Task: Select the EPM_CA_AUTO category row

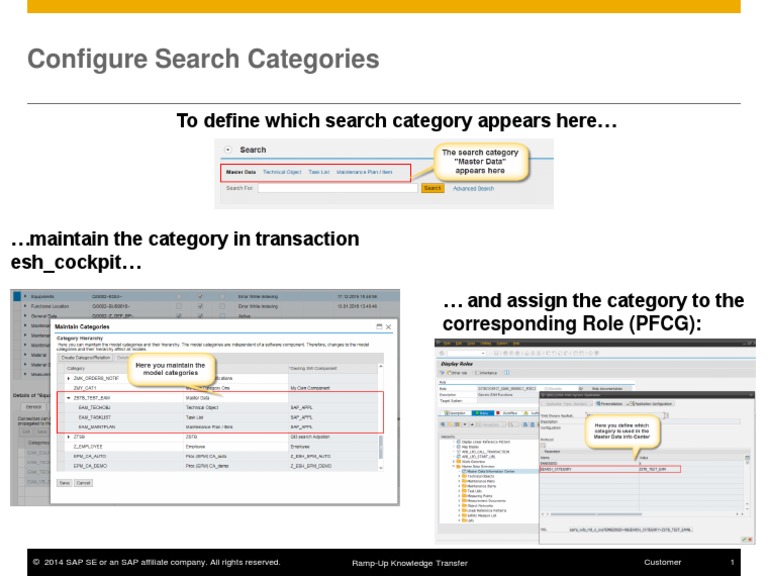Action: click(x=218, y=456)
